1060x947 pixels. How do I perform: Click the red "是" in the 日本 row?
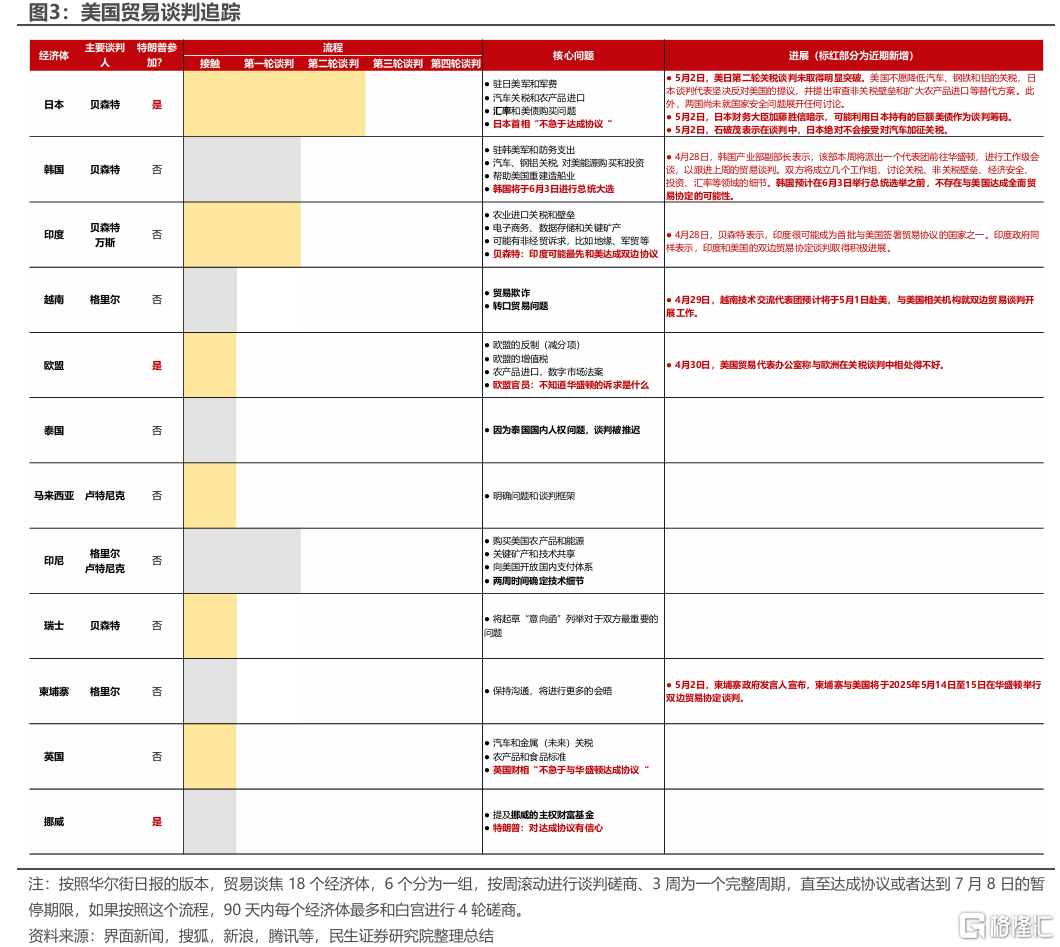pyautogui.click(x=157, y=105)
